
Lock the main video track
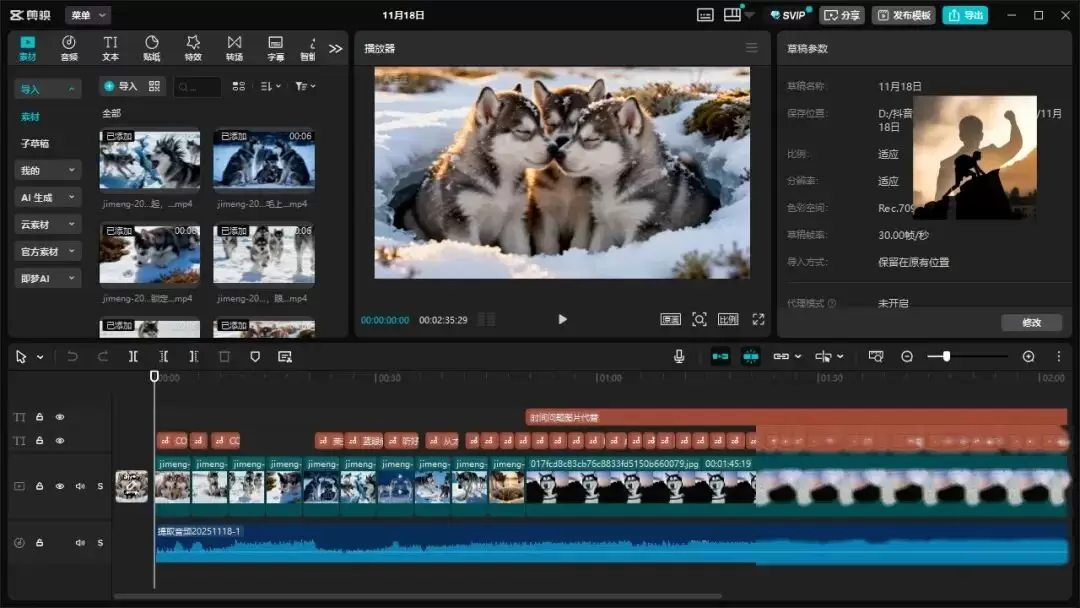click(x=39, y=486)
